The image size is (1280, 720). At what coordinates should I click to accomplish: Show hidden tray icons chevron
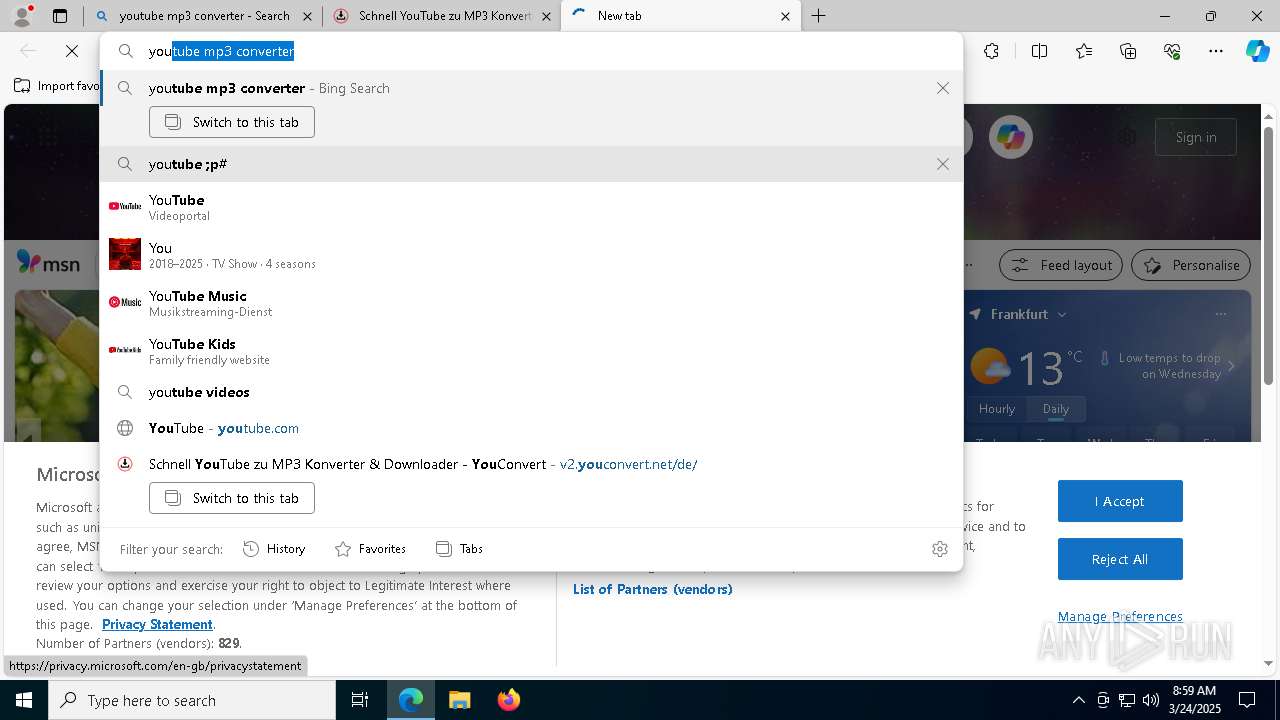(1078, 700)
